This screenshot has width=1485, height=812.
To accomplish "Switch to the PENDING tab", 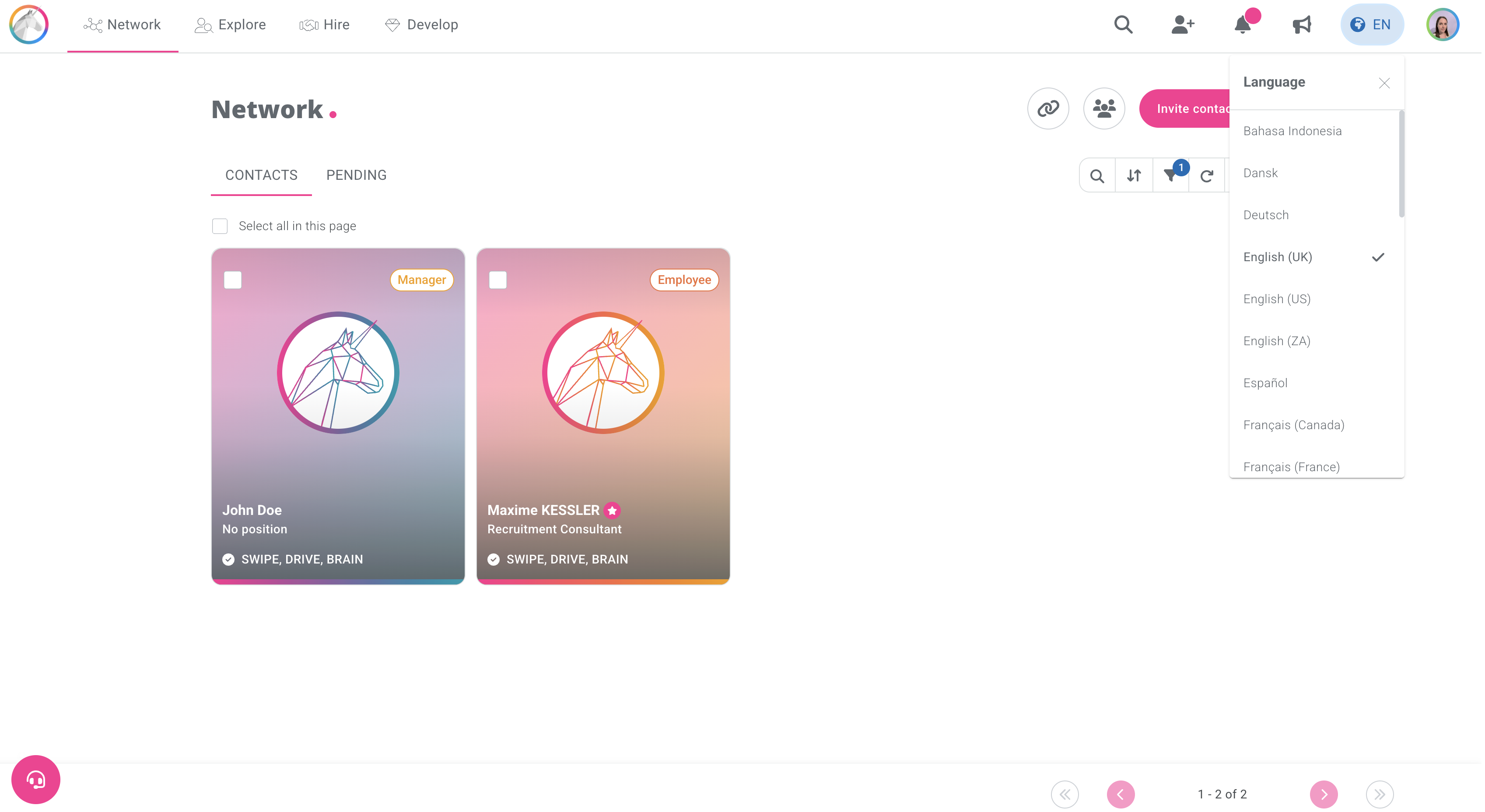I will (356, 175).
